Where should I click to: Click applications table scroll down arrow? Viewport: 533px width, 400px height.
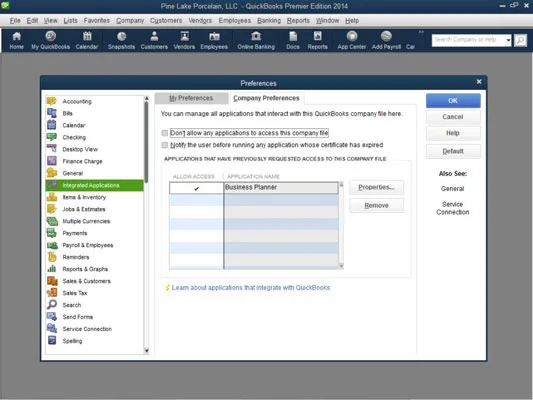[341, 266]
